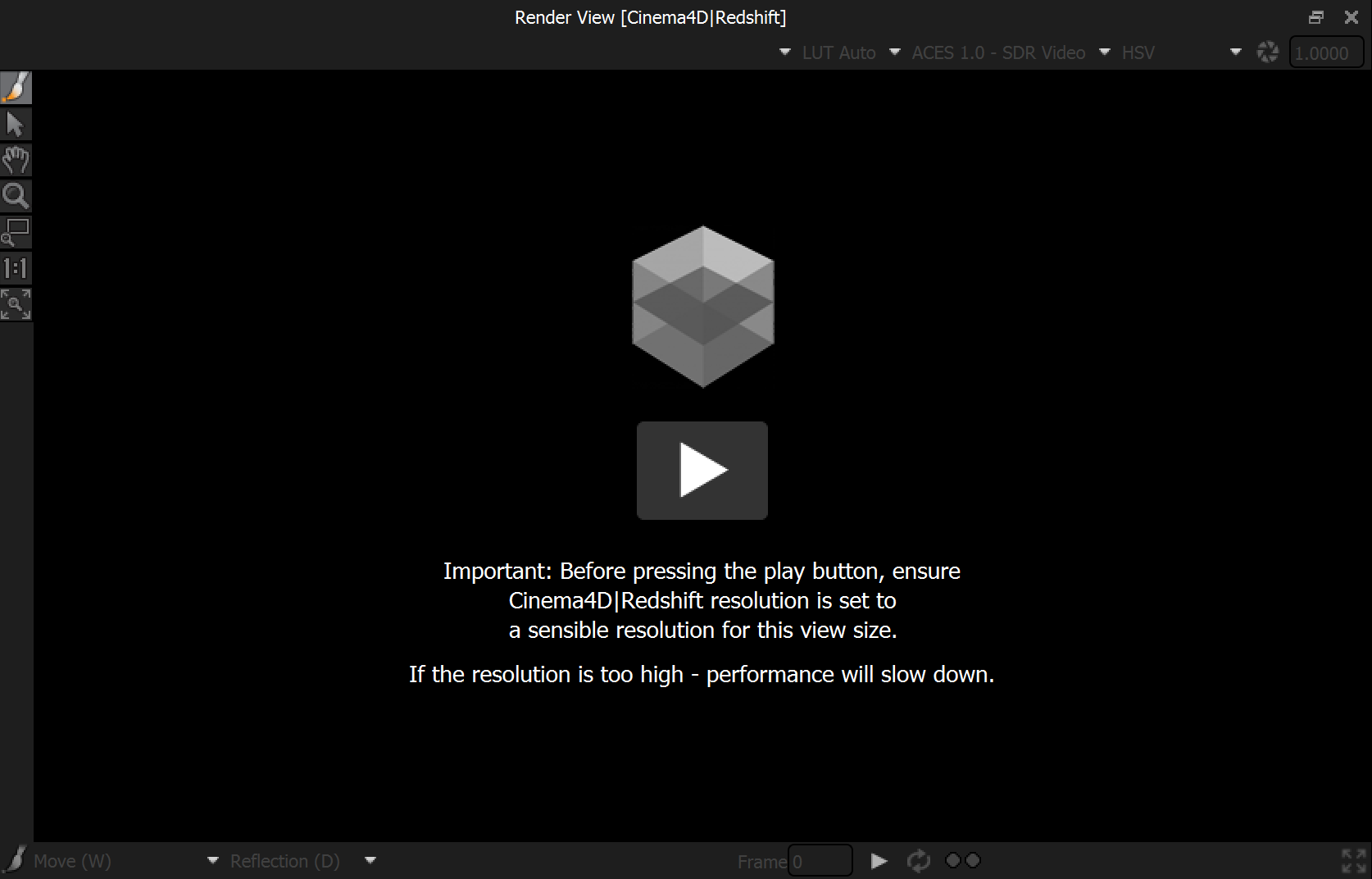Select the pointer selection tool
This screenshot has height=879, width=1372.
tap(16, 124)
